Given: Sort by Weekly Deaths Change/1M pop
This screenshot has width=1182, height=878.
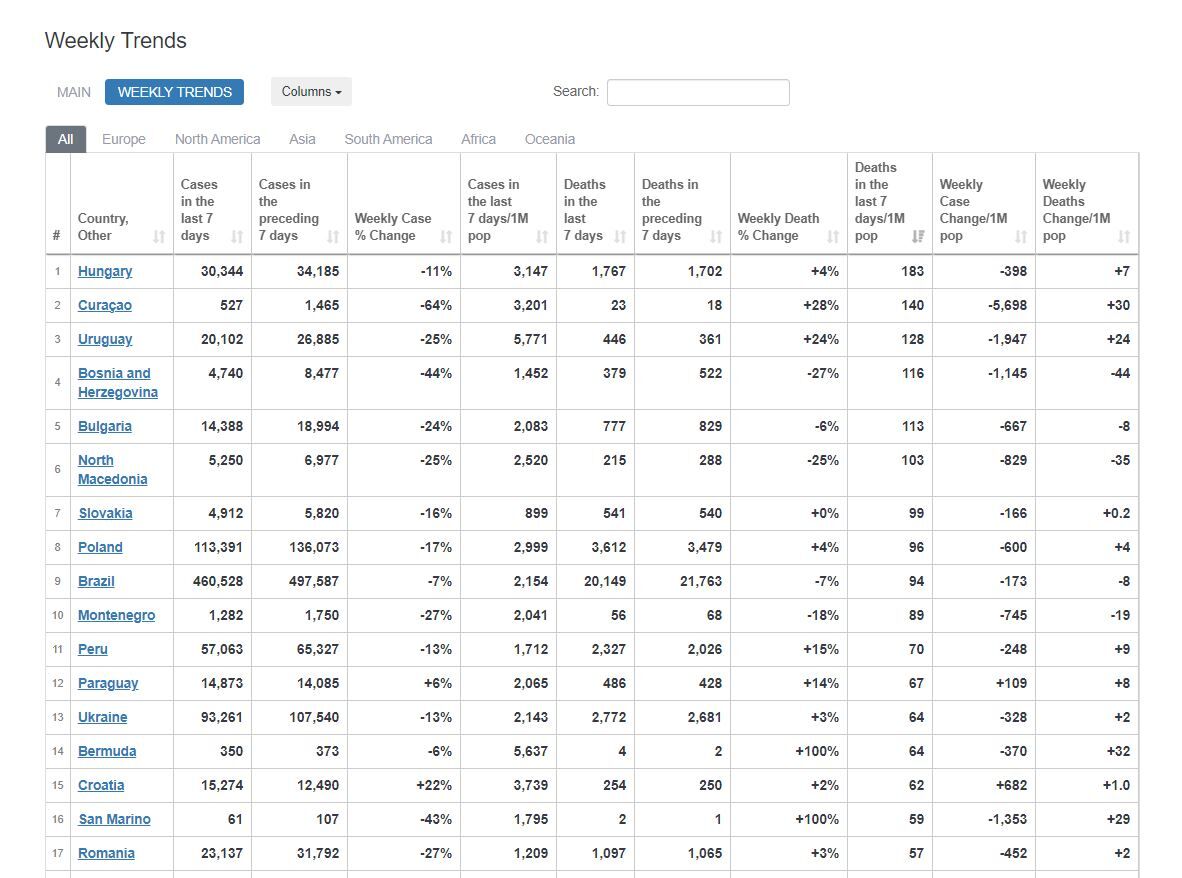Looking at the screenshot, I should coord(1124,237).
